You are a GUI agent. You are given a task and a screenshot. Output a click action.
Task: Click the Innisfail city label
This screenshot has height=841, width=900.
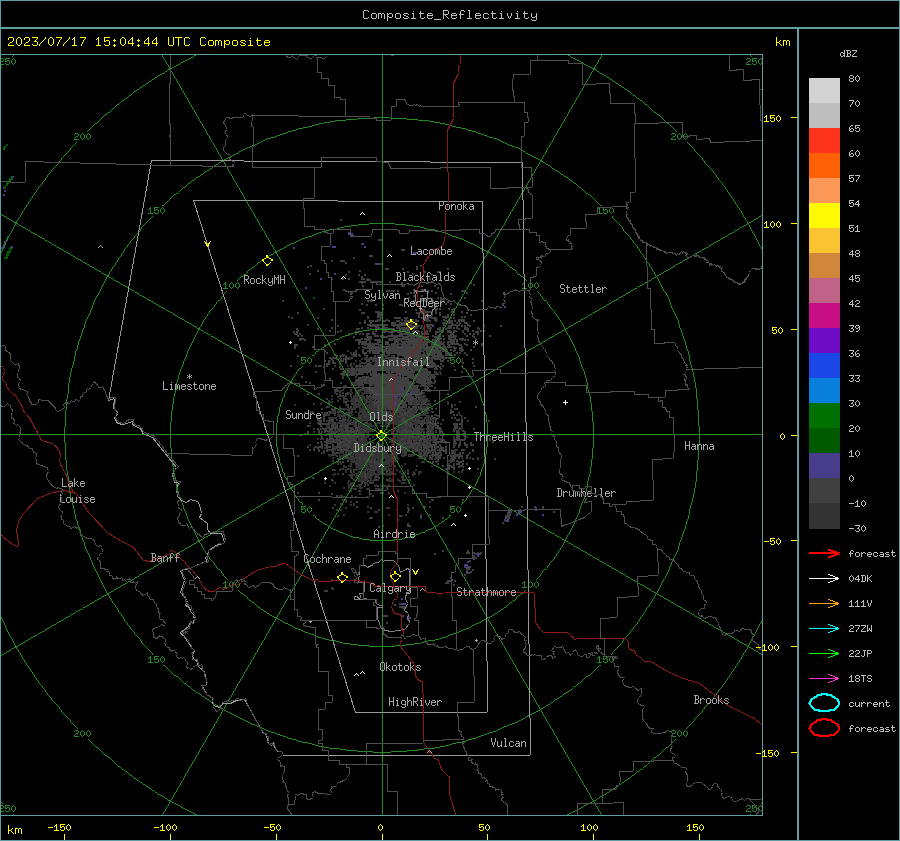tap(403, 362)
